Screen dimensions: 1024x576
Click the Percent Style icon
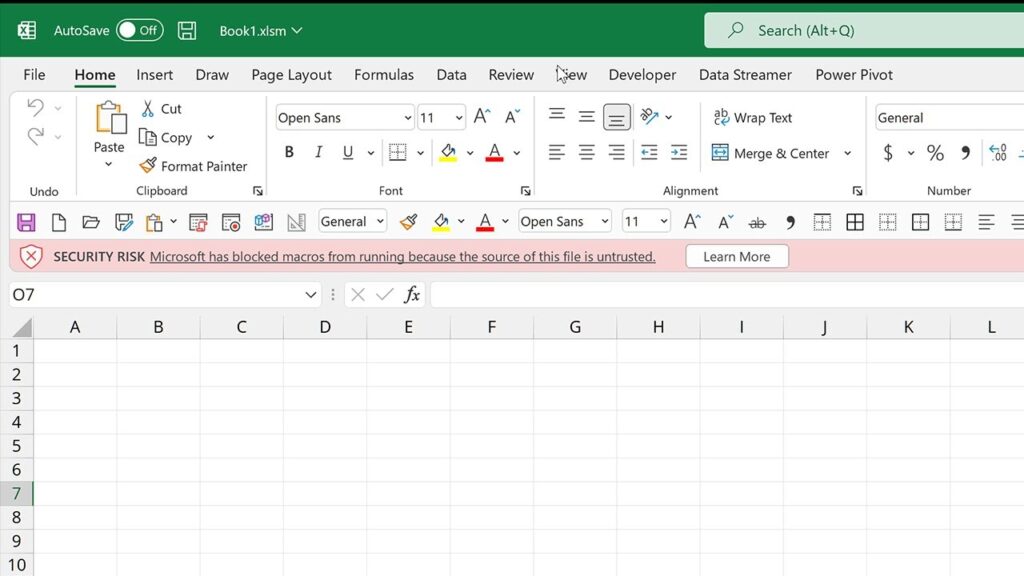pos(934,153)
